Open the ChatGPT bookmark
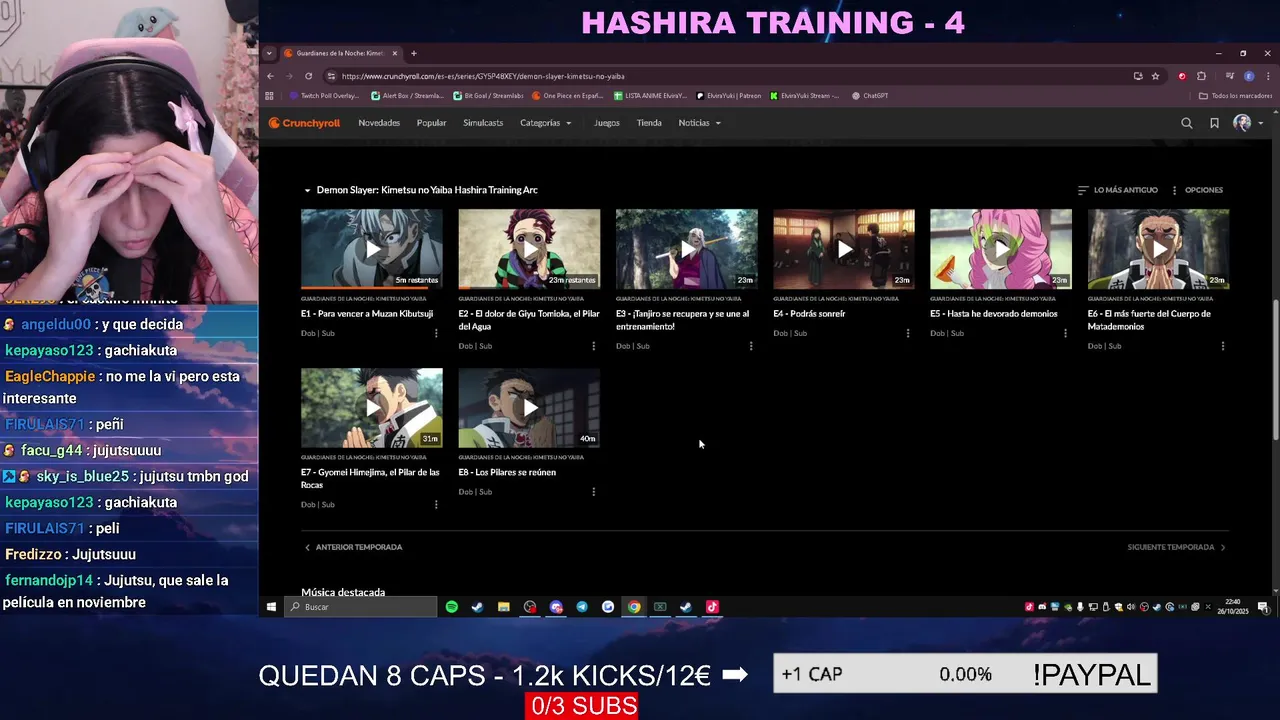Screen dimensions: 1280x720 870,96
